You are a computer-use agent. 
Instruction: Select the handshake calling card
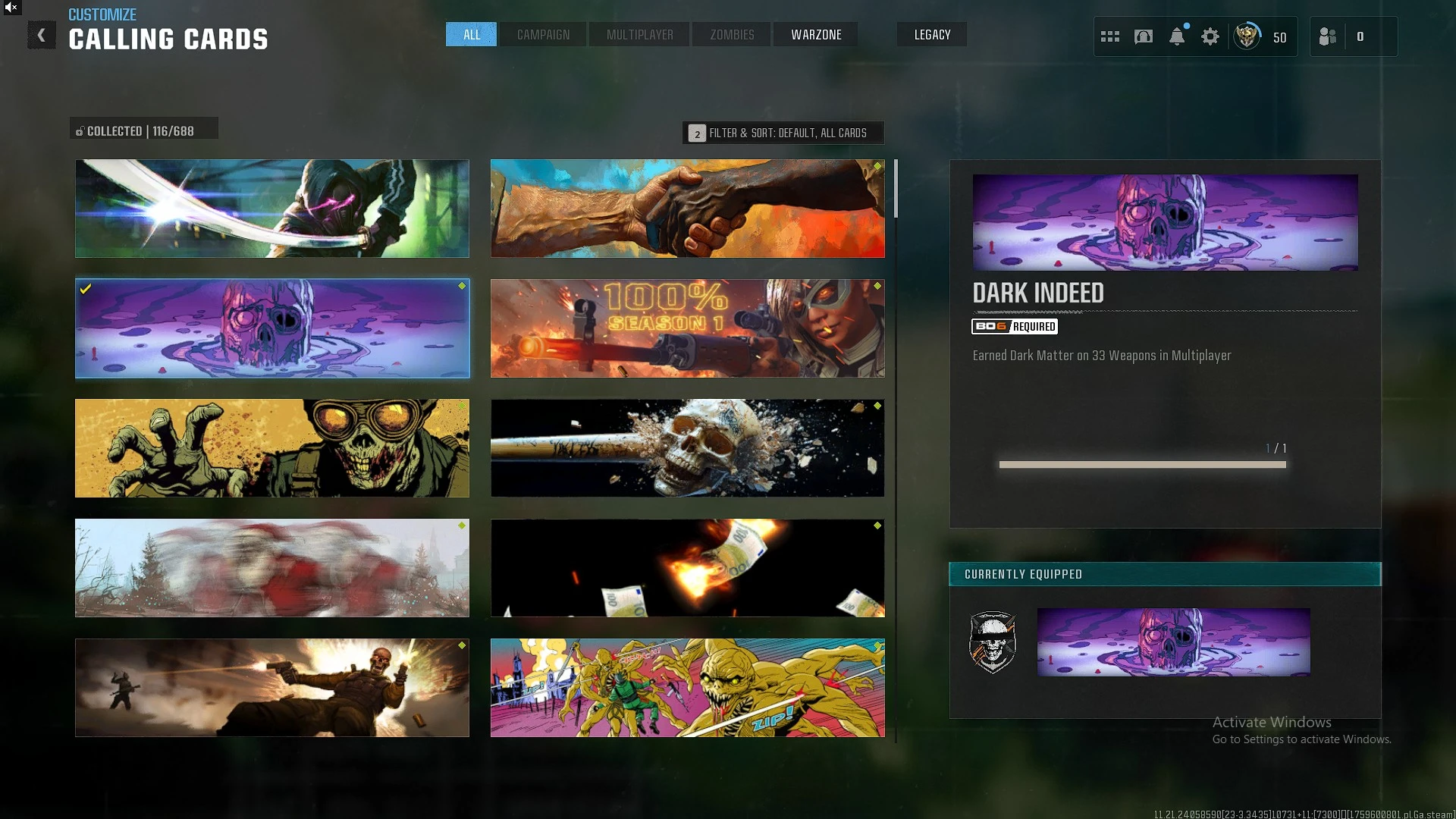(x=687, y=209)
